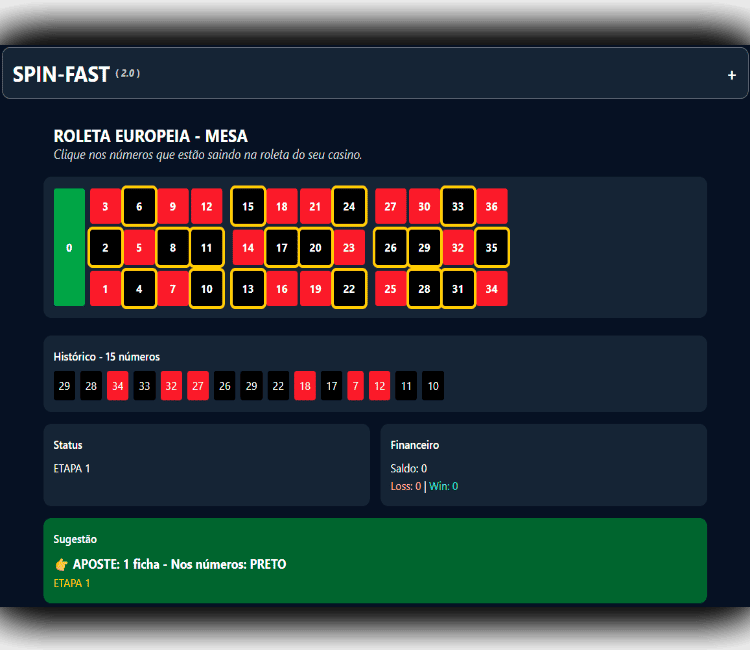
Task: Click red number 27 on the table
Action: [x=390, y=206]
